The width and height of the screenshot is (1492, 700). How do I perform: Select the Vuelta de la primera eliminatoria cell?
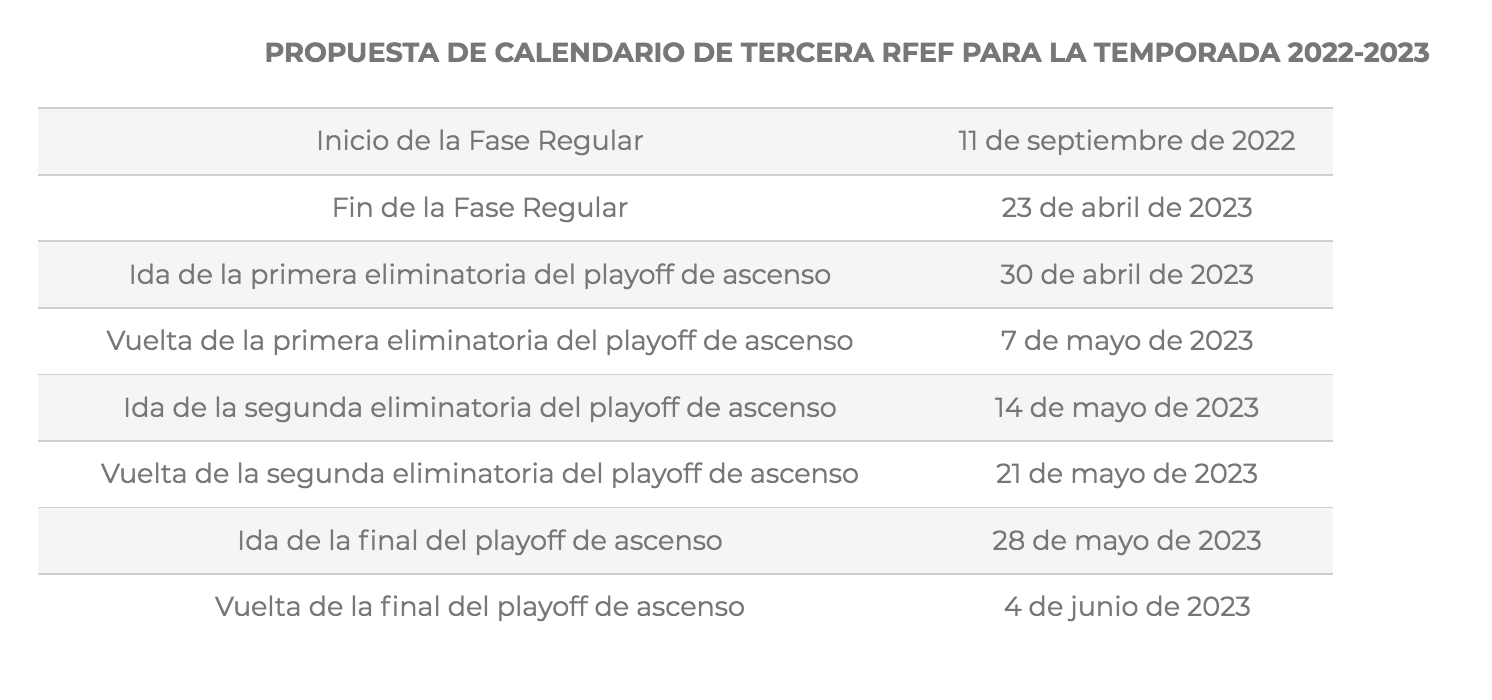[479, 341]
